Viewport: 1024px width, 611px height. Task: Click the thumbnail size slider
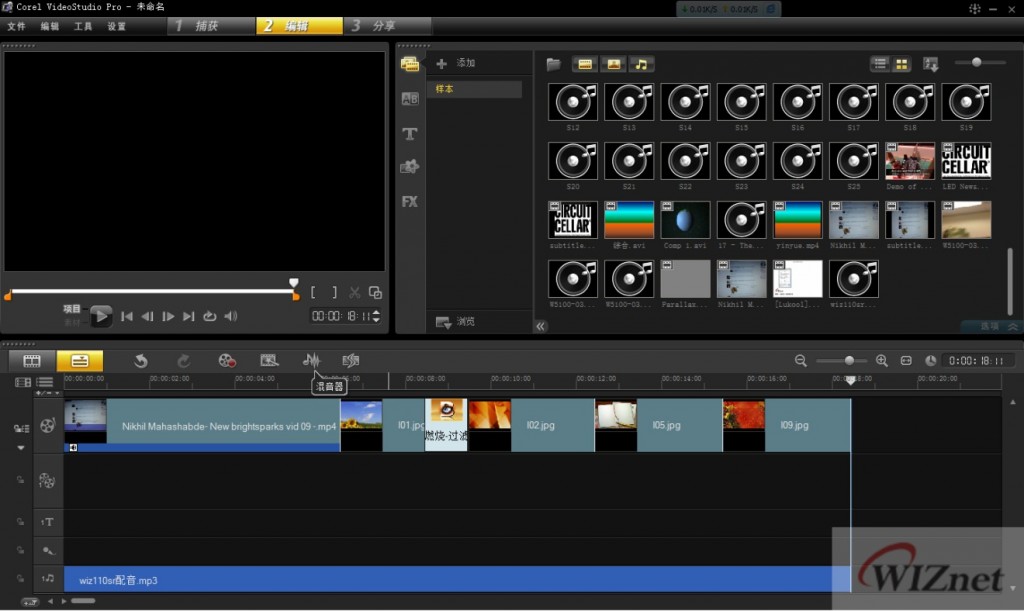click(x=975, y=63)
